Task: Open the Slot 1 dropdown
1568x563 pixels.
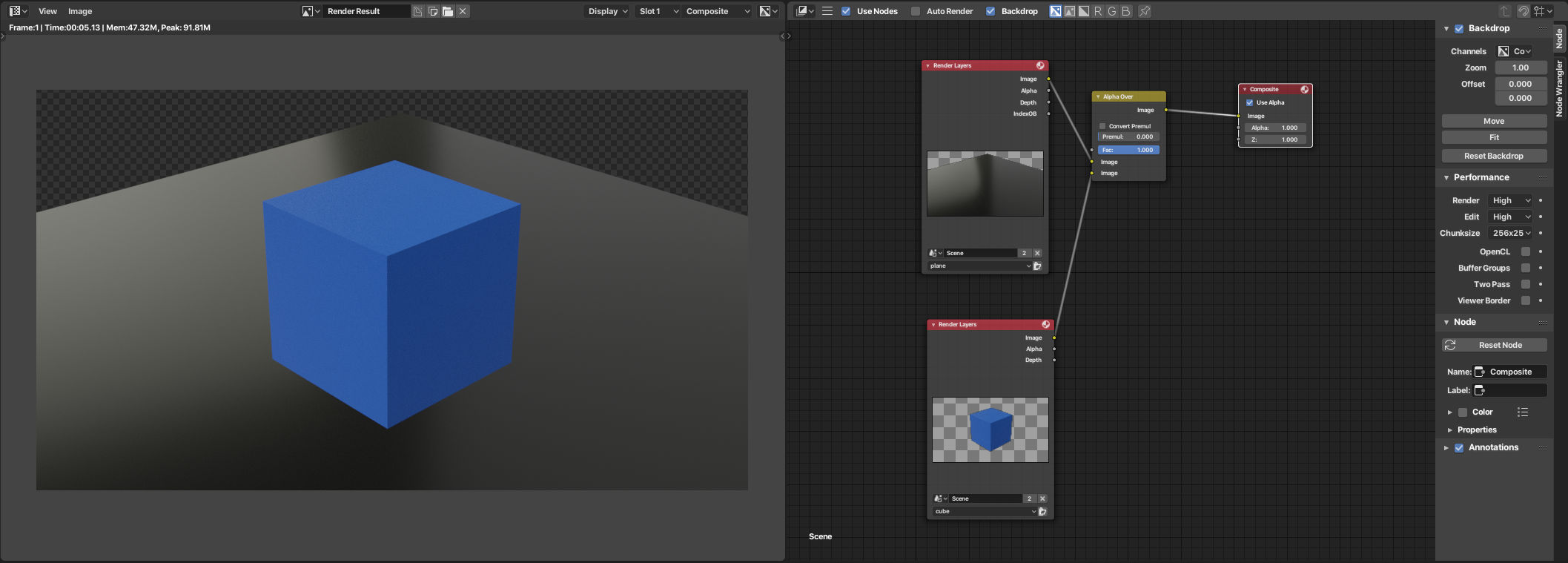Action: coord(658,11)
